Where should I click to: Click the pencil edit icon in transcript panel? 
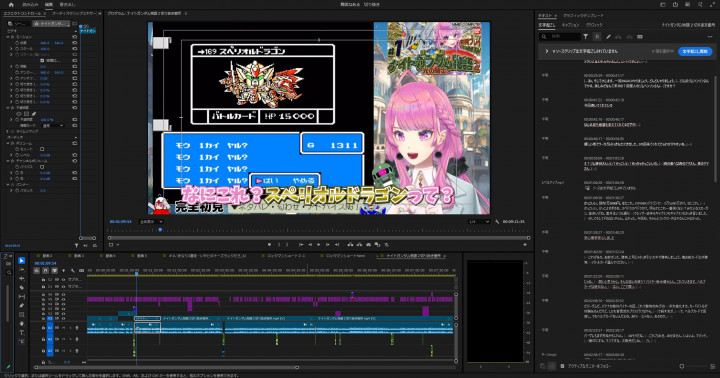(x=608, y=36)
